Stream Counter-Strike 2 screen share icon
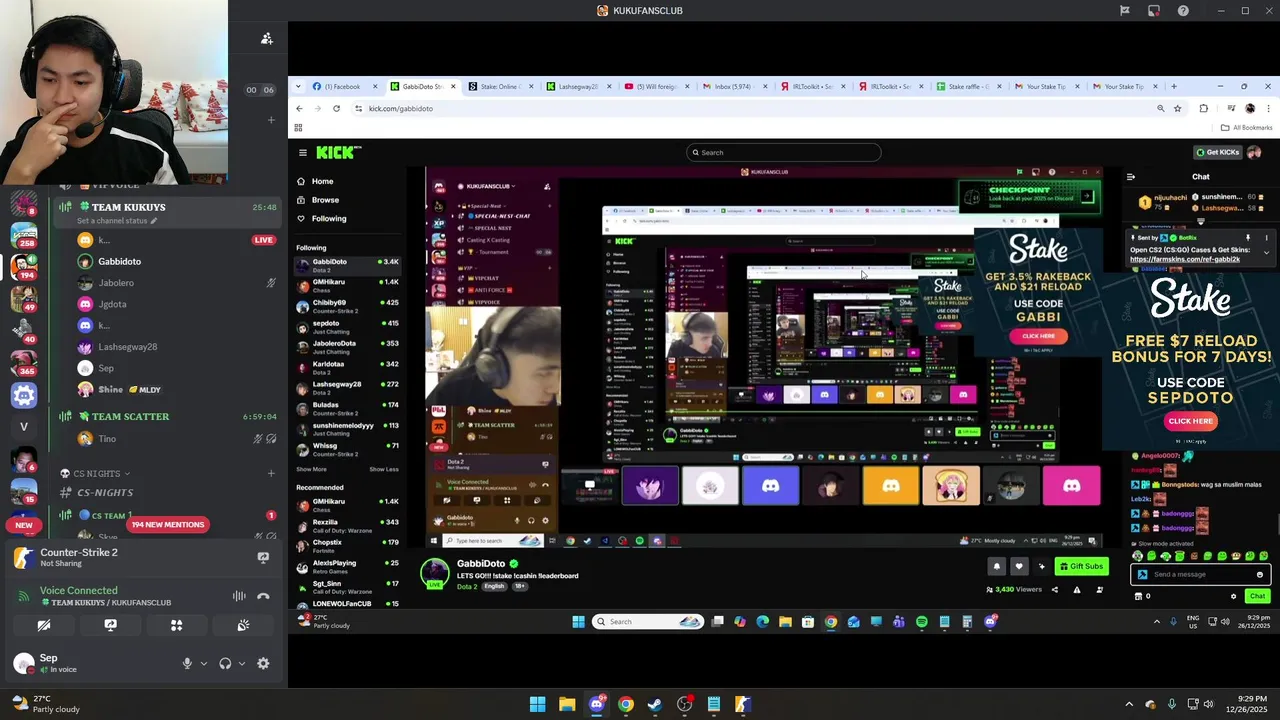The width and height of the screenshot is (1280, 720). [x=263, y=558]
